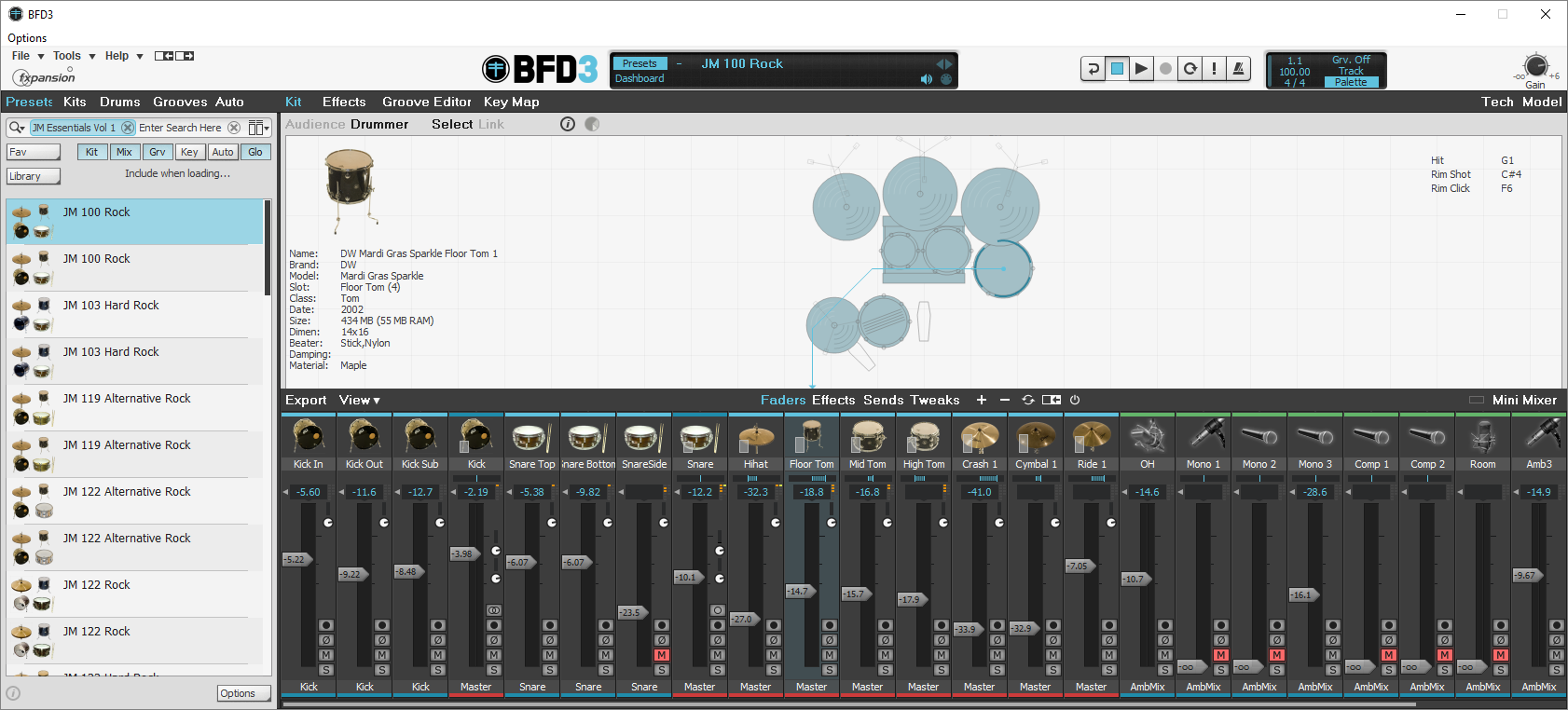Click the Palette button in the display
Screen dimensions: 1568x710
click(1351, 83)
